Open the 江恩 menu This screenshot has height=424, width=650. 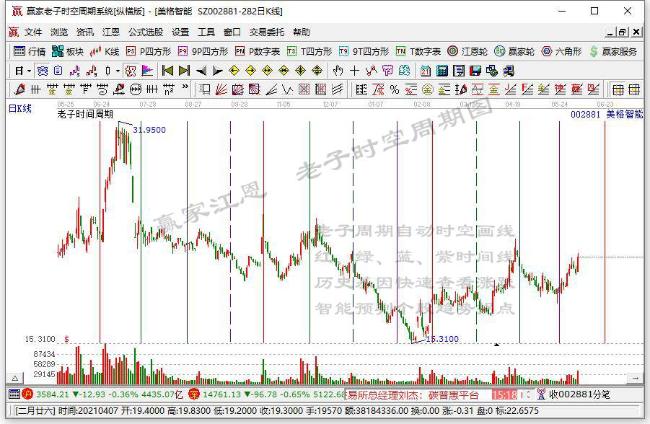(111, 32)
